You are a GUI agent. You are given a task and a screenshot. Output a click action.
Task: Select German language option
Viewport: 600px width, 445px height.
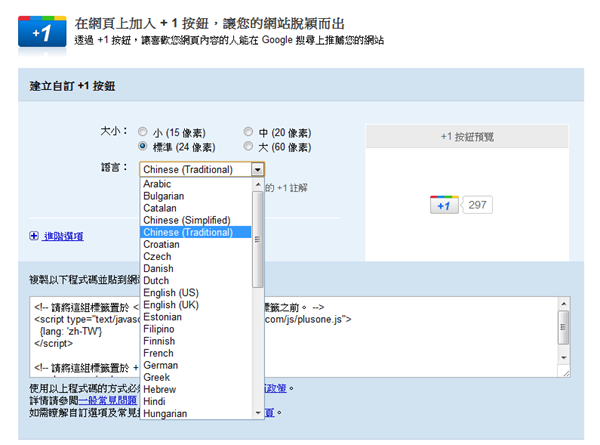pyautogui.click(x=196, y=365)
